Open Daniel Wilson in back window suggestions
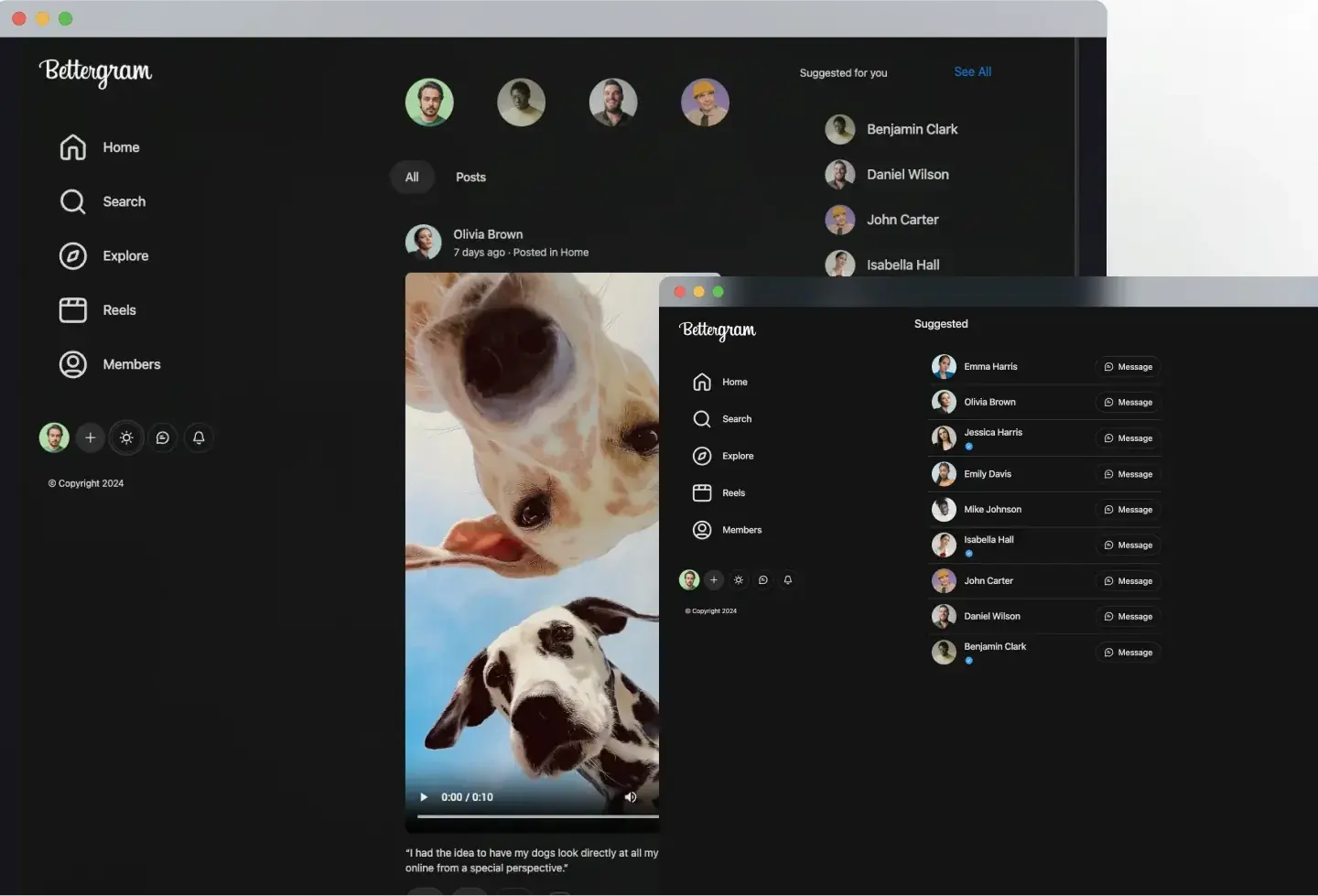This screenshot has width=1318, height=896. pyautogui.click(x=887, y=174)
